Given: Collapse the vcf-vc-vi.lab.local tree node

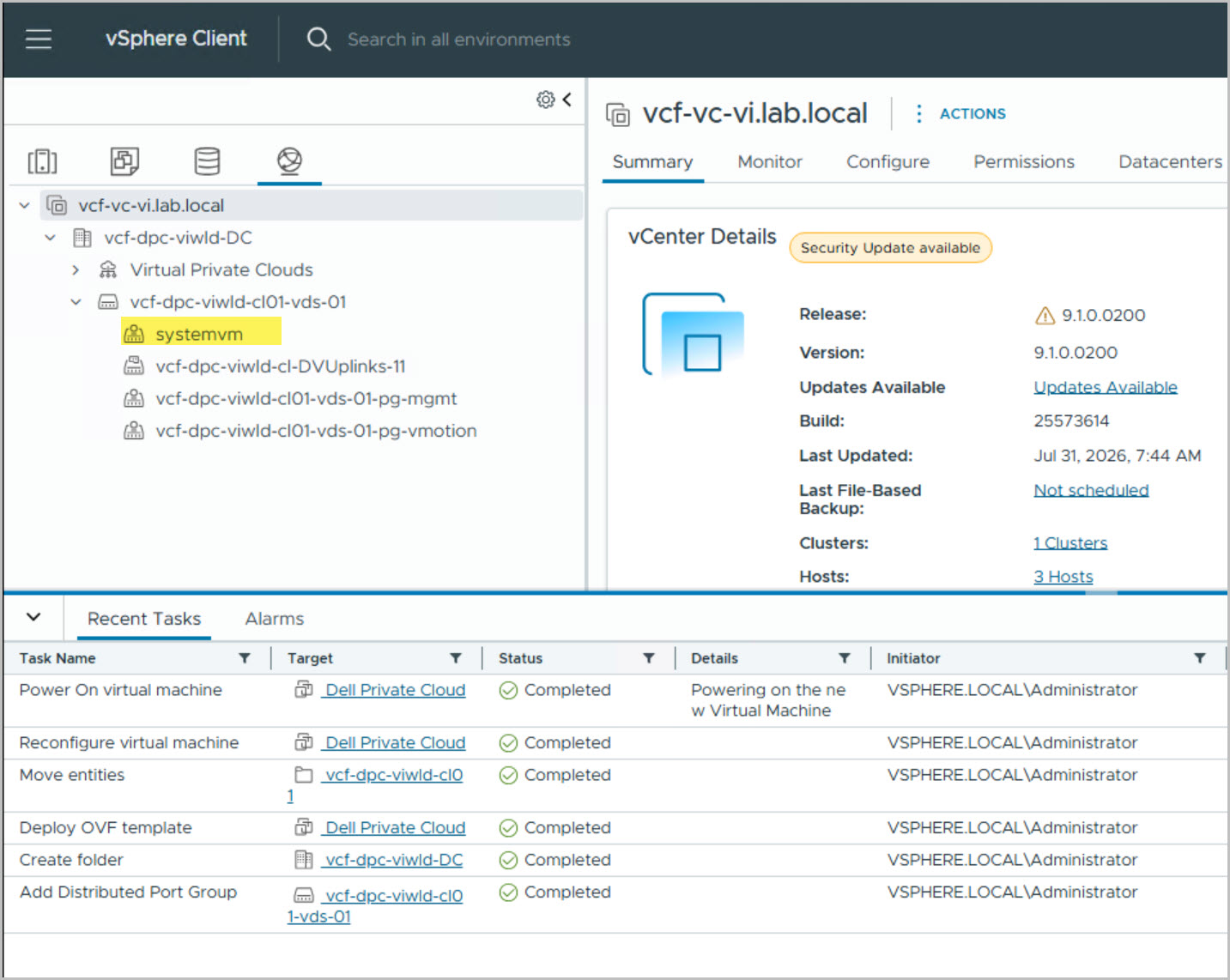Looking at the screenshot, I should [25, 206].
